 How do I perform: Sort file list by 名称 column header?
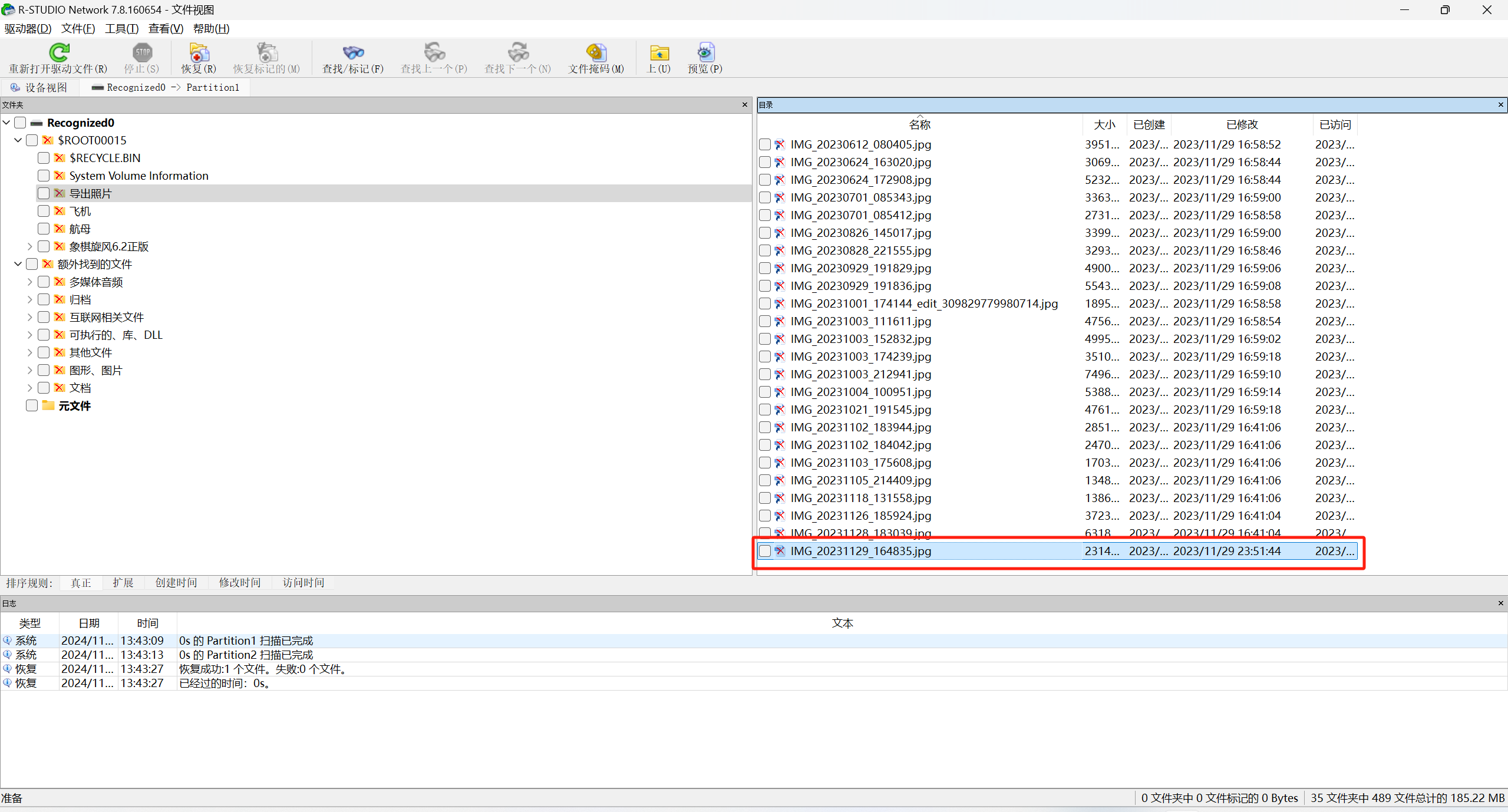pos(919,124)
